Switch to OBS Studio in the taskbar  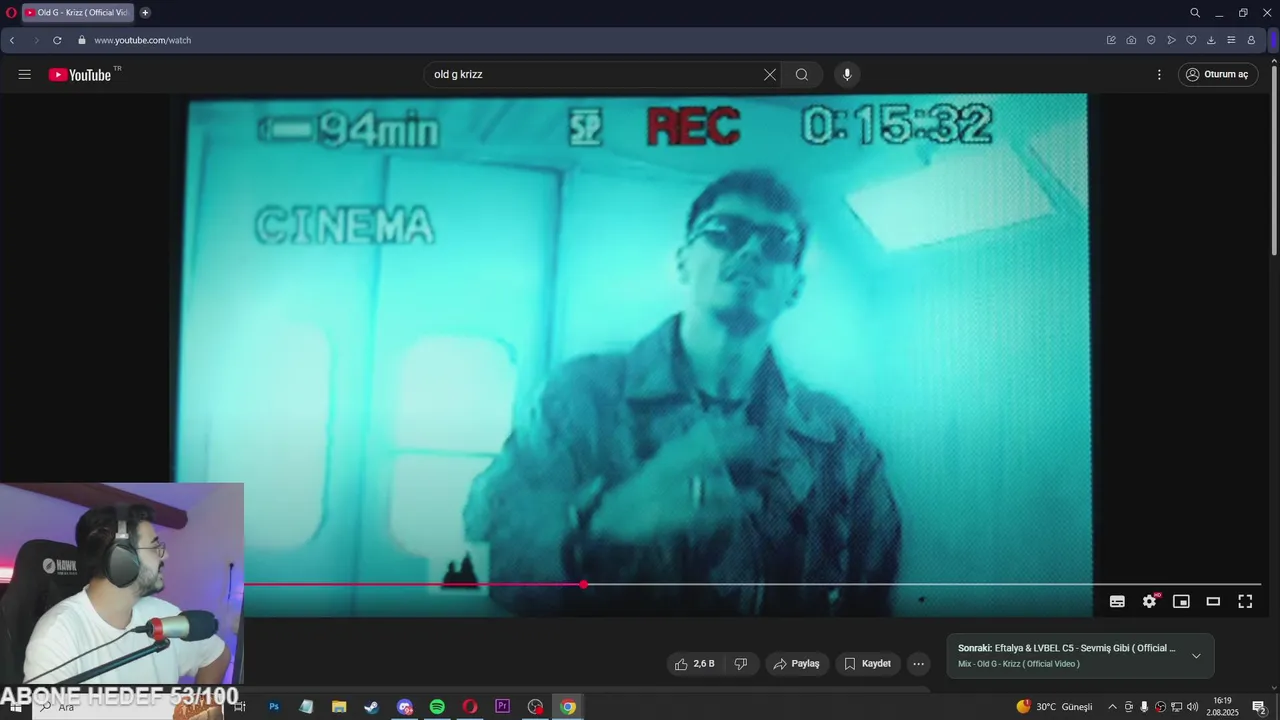coord(535,707)
